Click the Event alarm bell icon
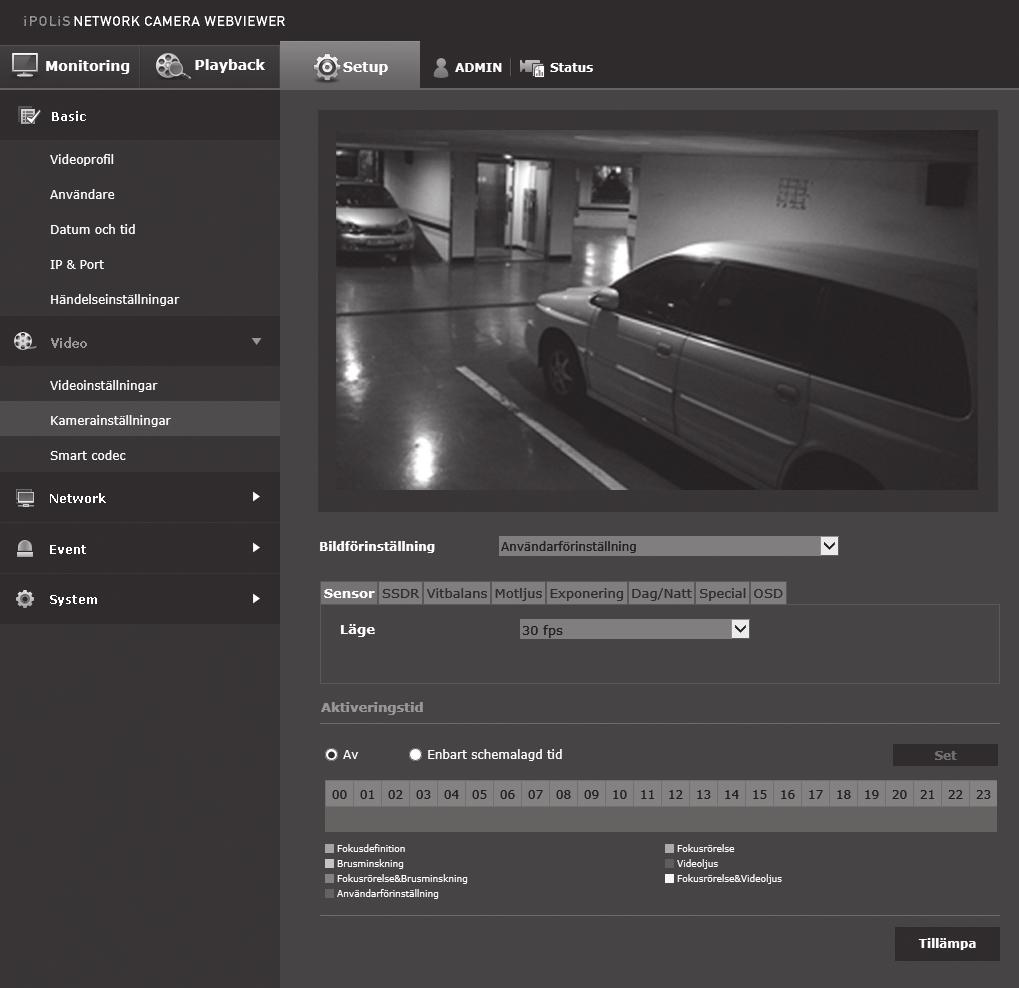 [25, 549]
